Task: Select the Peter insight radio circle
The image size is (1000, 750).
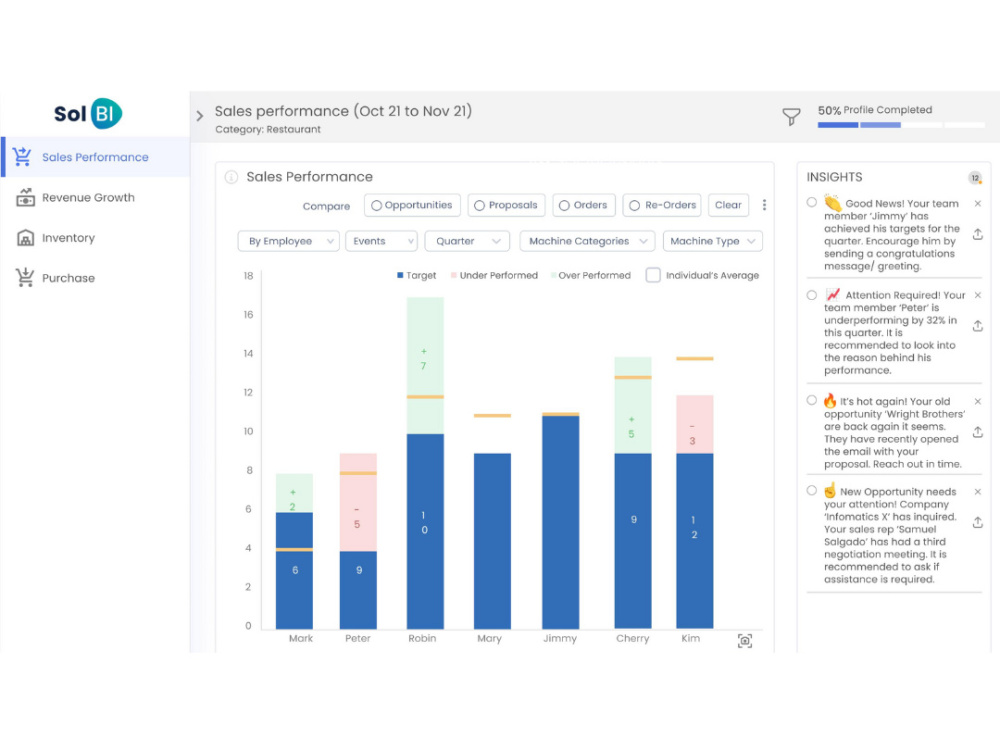Action: pos(811,295)
